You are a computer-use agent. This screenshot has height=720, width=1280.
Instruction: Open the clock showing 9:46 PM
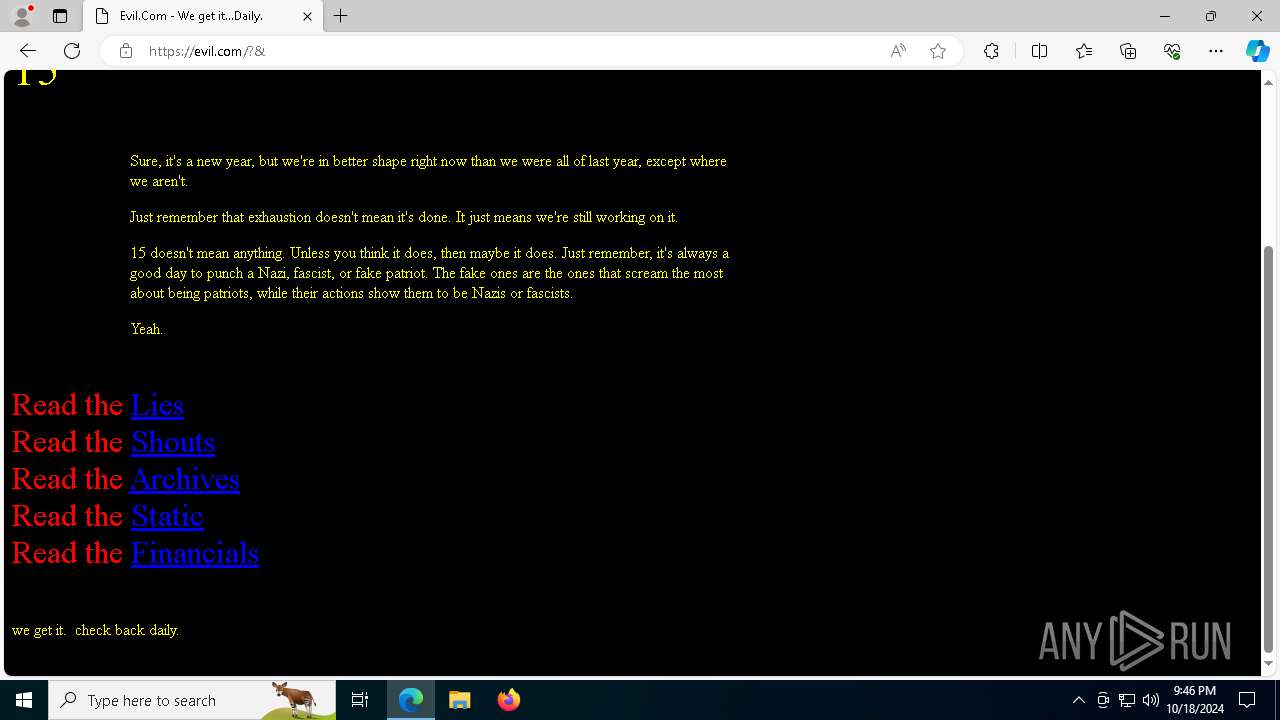coord(1195,700)
